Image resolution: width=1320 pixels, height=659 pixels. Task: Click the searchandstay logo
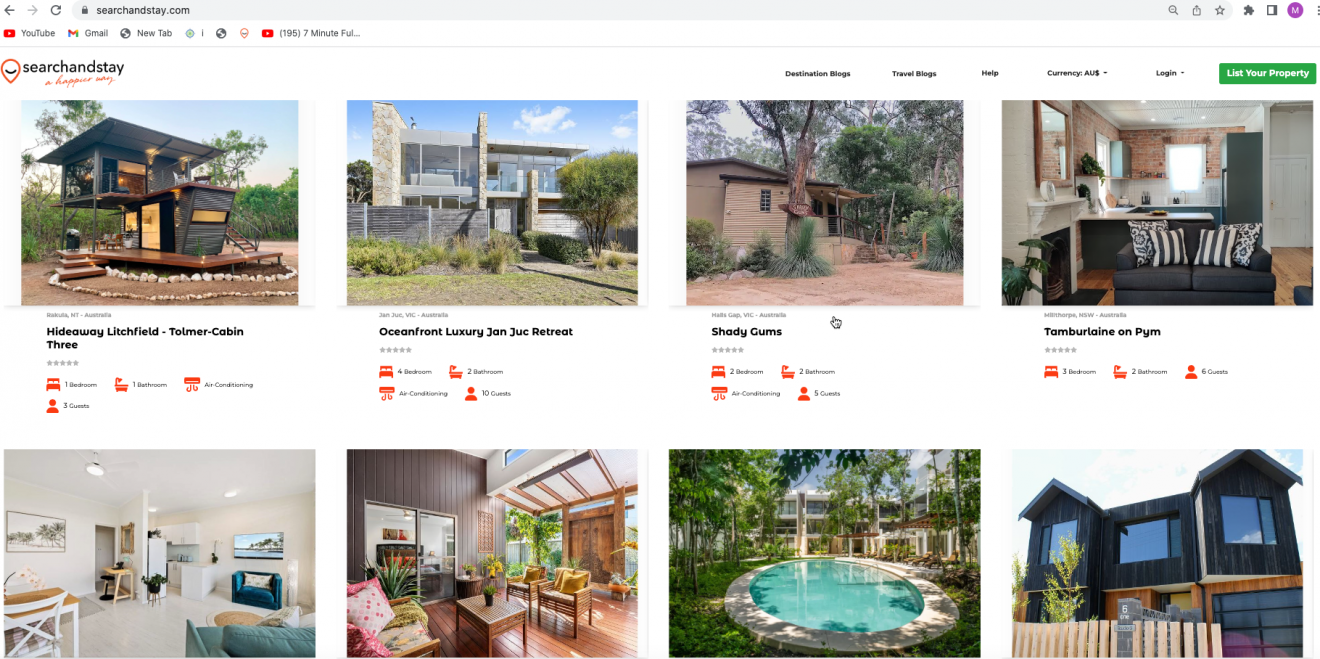(x=63, y=72)
